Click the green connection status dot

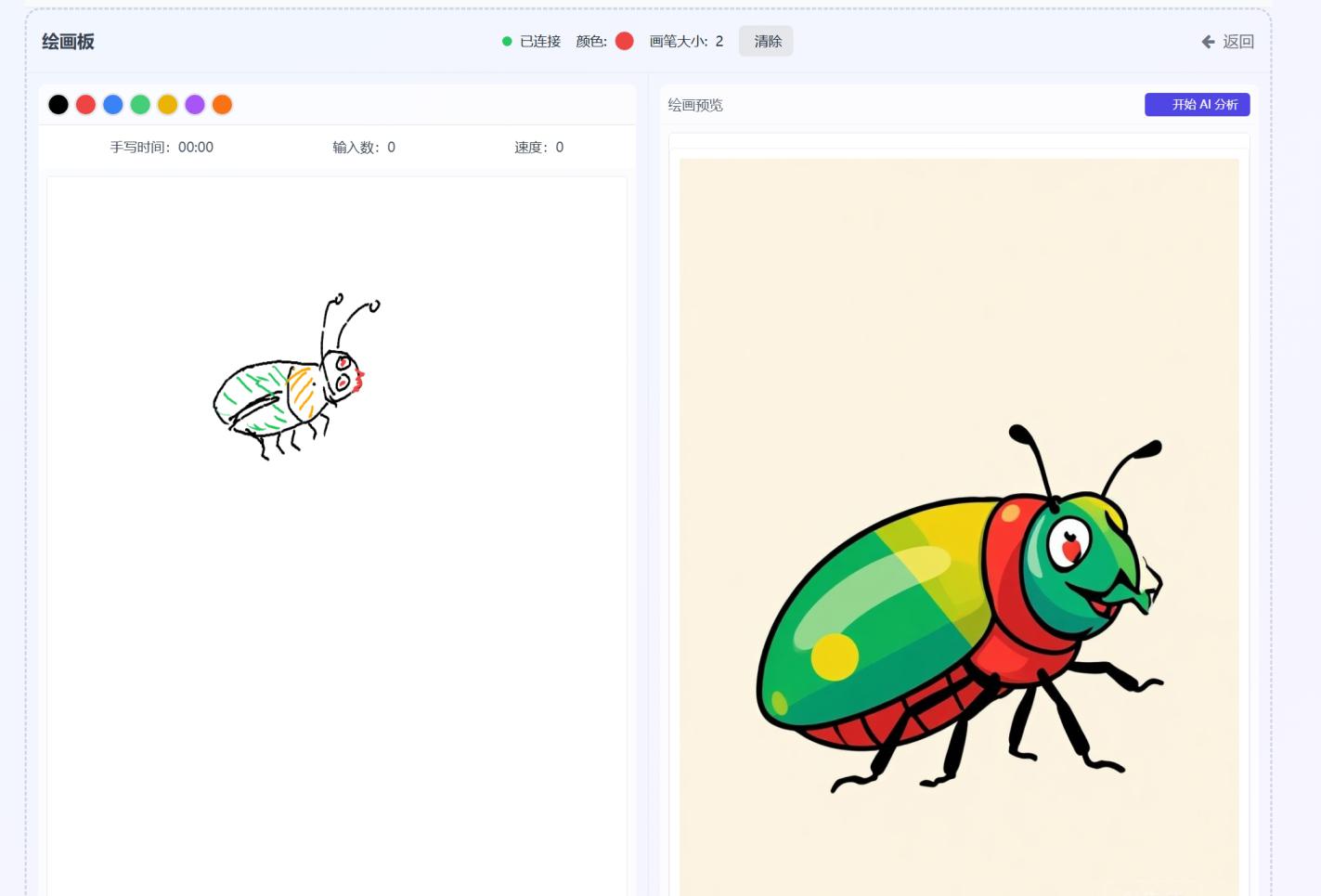coord(506,41)
